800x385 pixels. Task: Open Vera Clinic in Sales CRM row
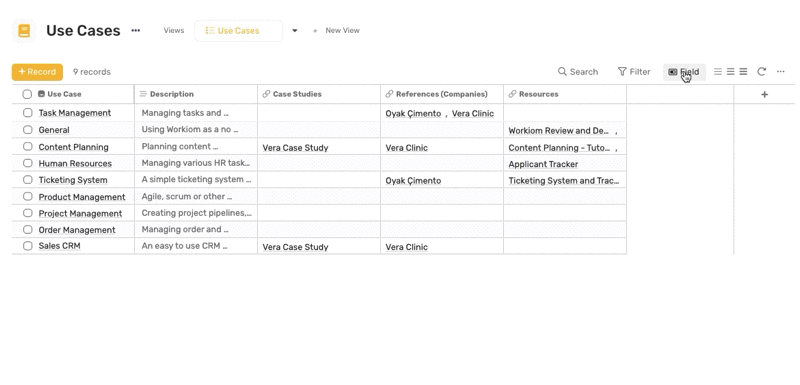(407, 247)
